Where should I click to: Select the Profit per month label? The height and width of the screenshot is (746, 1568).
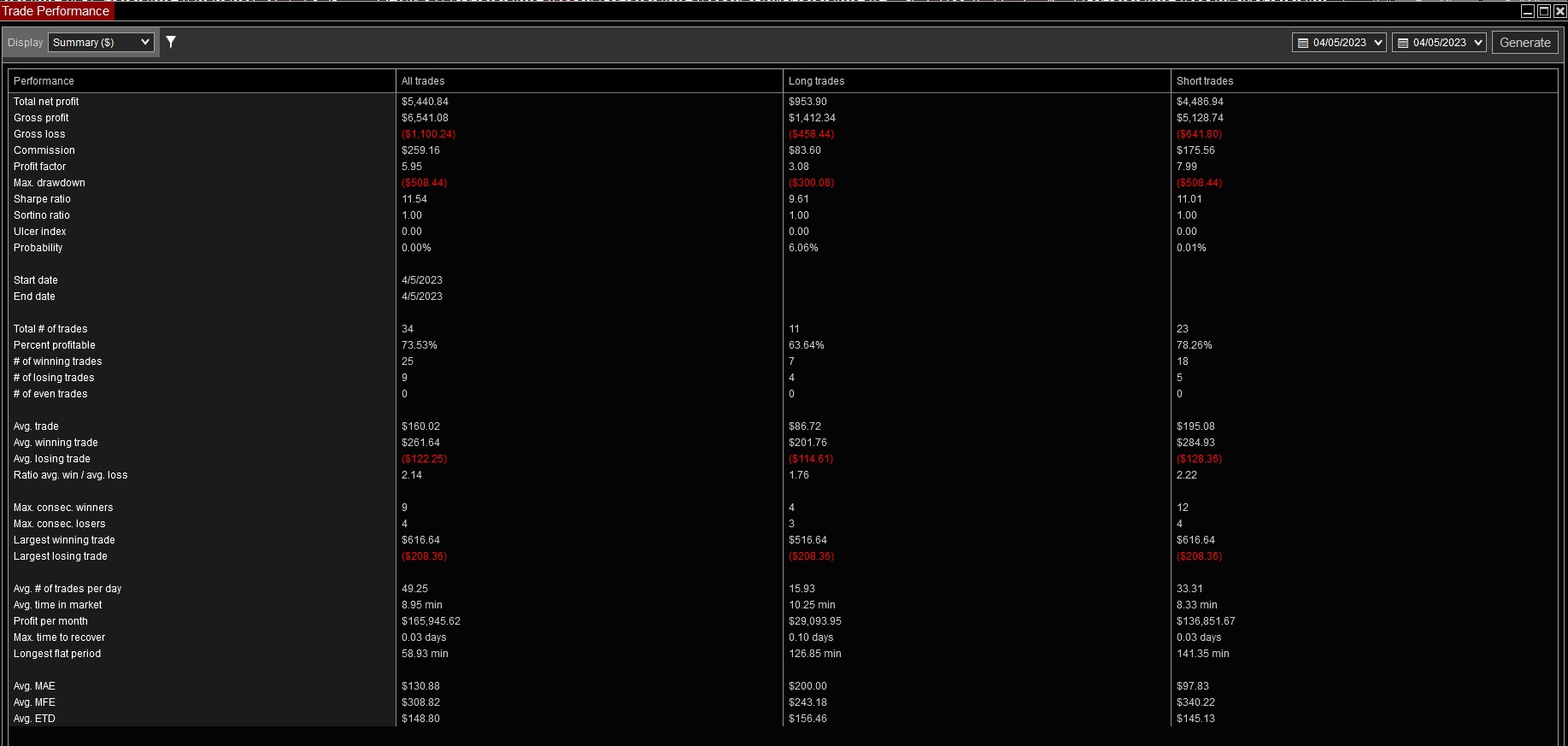(x=50, y=621)
